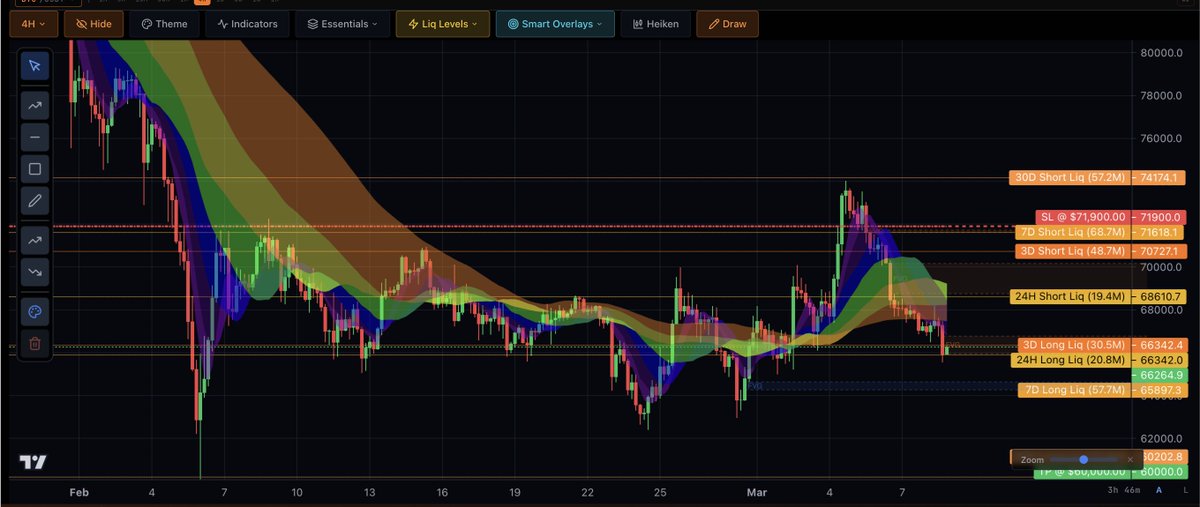Click the 3D Long Liq (30.5M) label
1200x507 pixels.
point(1073,344)
